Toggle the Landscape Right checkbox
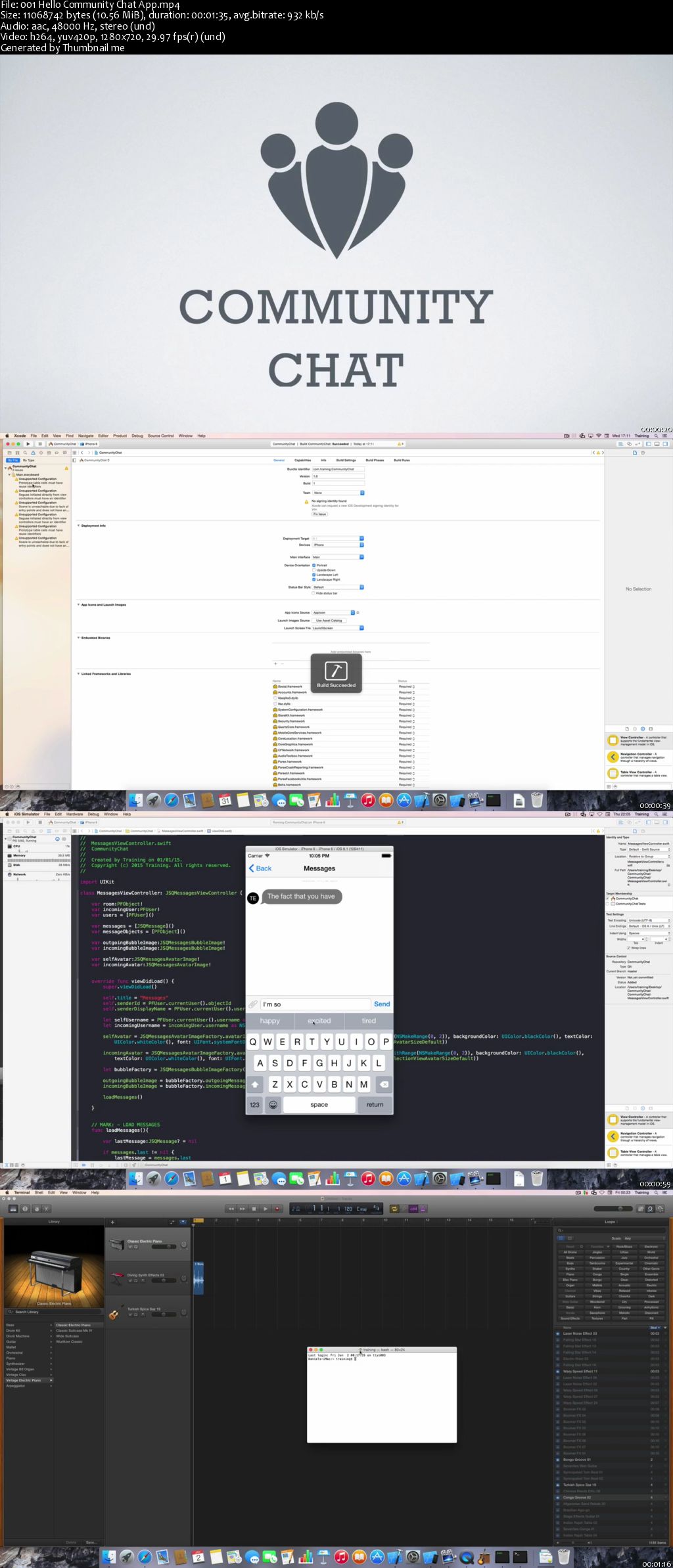The height and width of the screenshot is (1568, 673). click(x=313, y=579)
